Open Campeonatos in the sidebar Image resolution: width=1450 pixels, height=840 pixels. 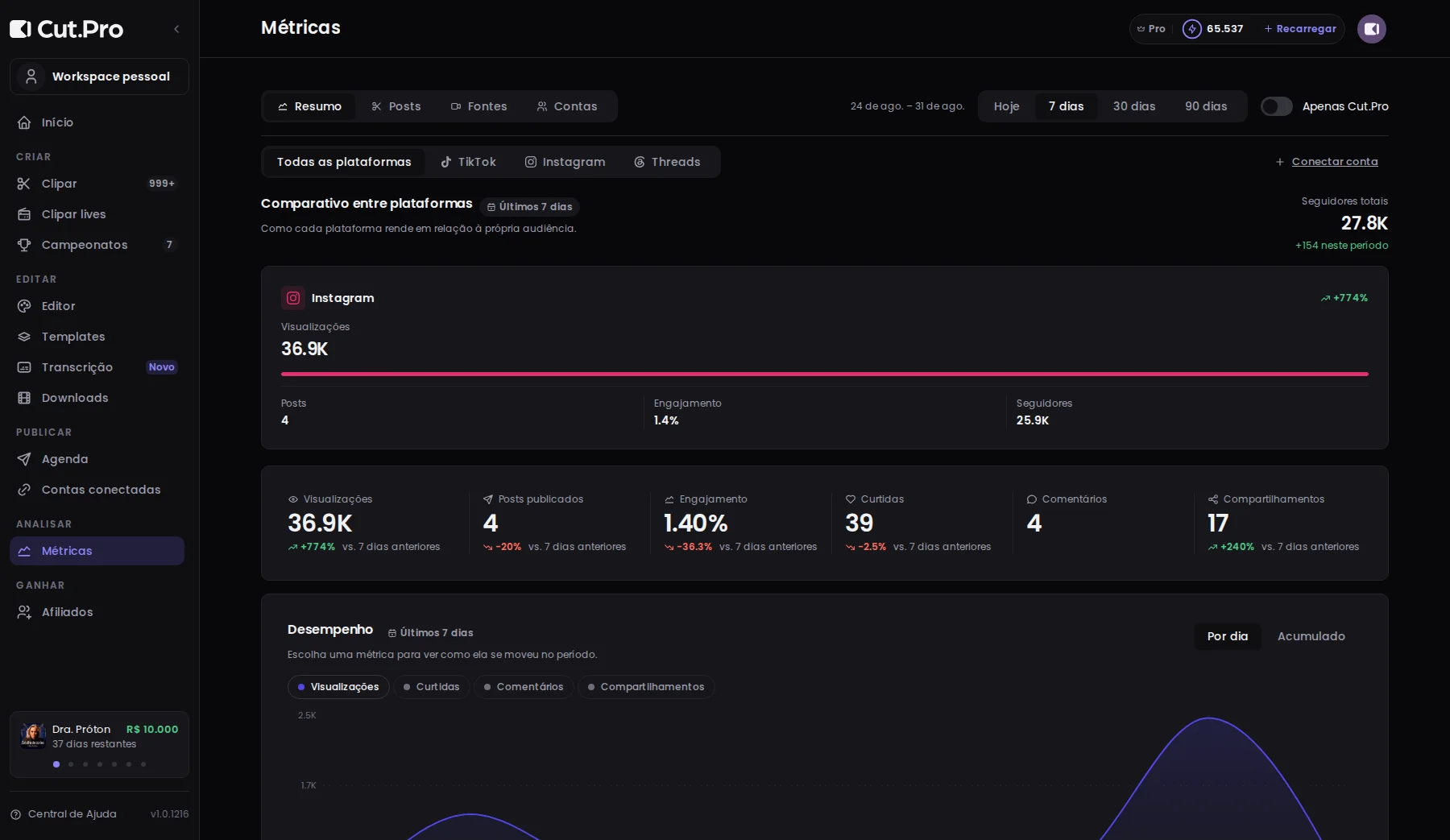[97, 245]
